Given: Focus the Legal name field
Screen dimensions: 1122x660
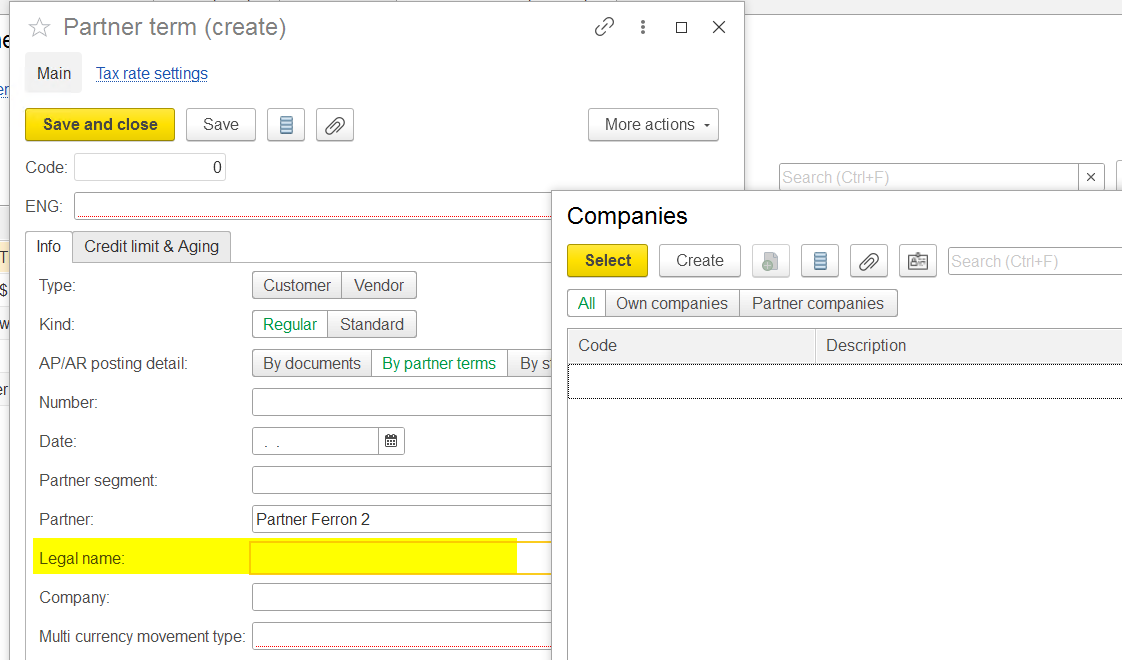Looking at the screenshot, I should (x=401, y=558).
